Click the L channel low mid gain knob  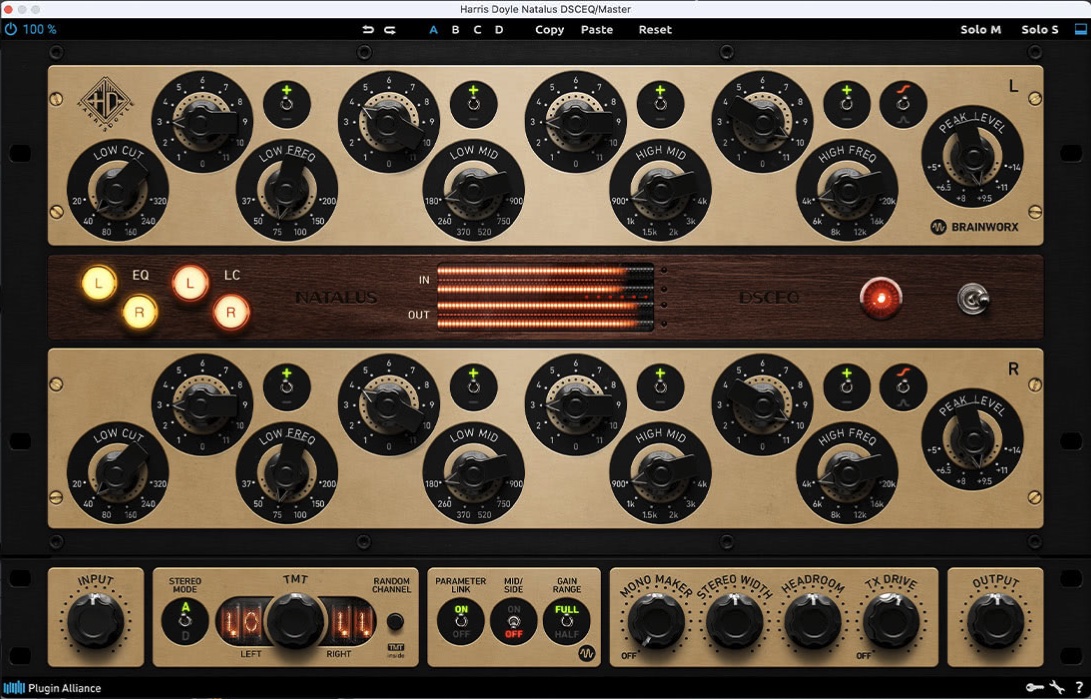[388, 122]
